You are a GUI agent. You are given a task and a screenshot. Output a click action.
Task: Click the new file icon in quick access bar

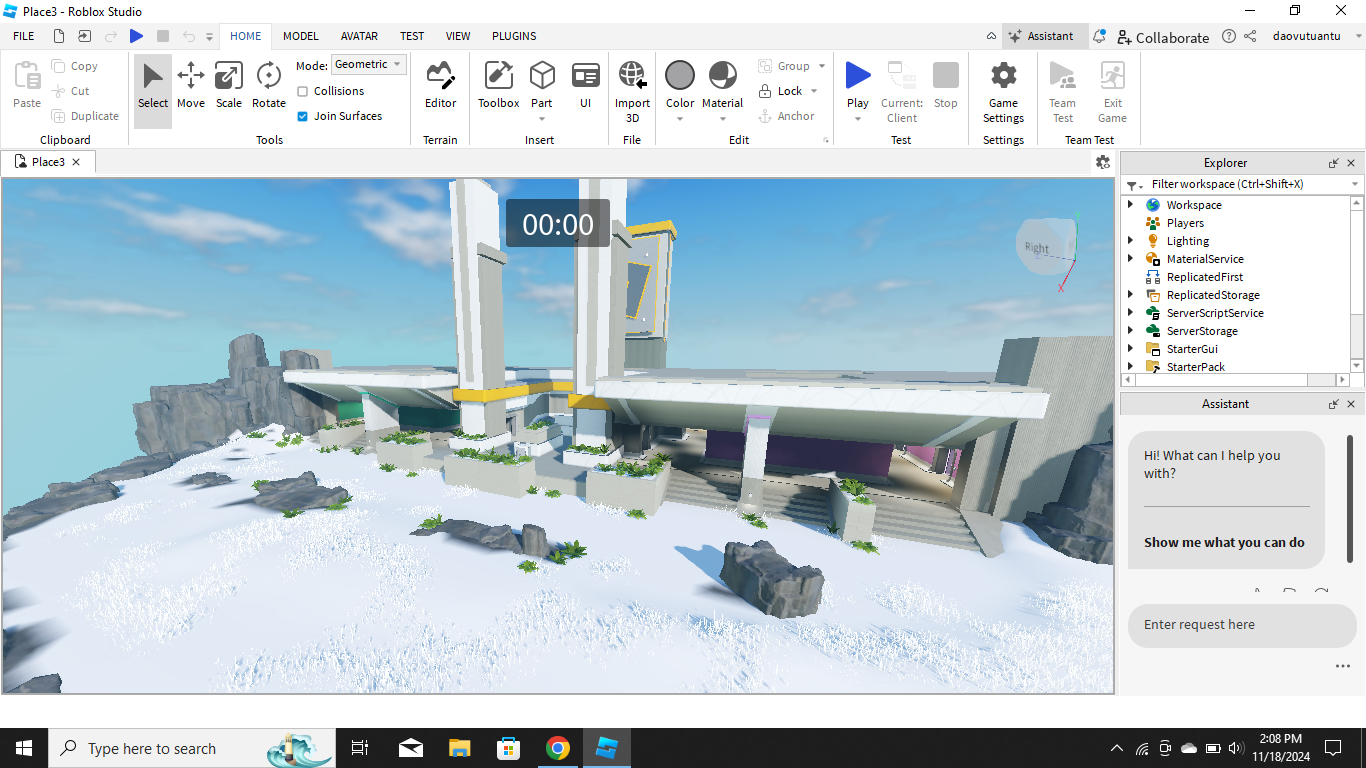point(59,36)
